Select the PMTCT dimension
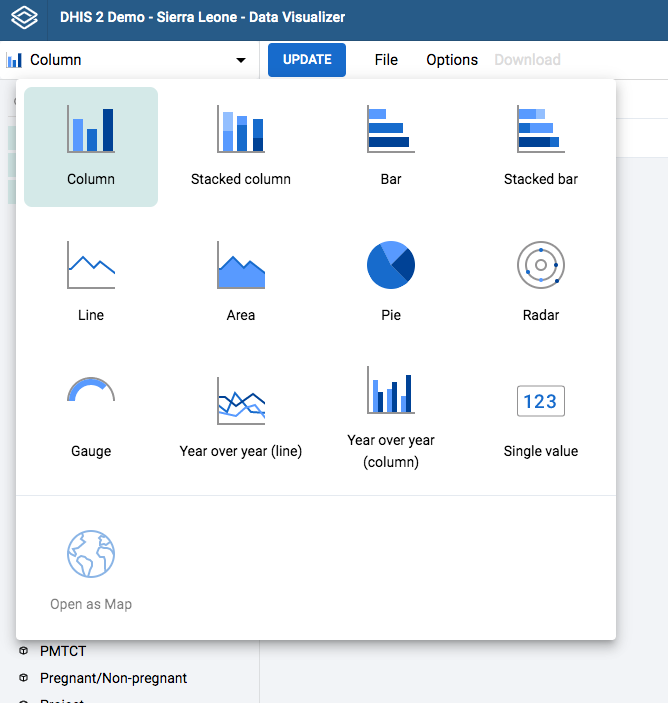The height and width of the screenshot is (703, 668). pyautogui.click(x=63, y=651)
